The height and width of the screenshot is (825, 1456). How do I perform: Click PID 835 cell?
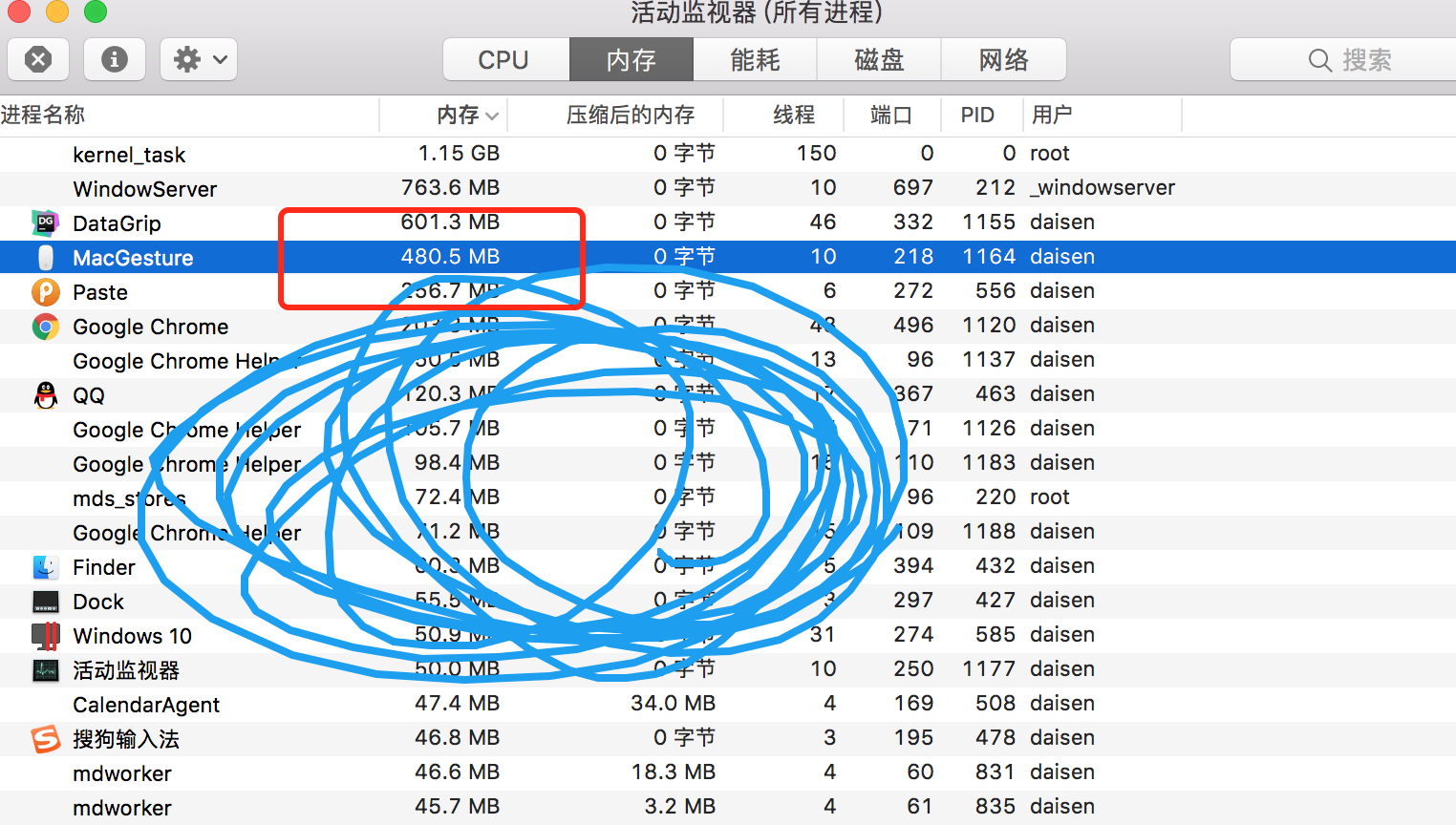(x=995, y=806)
